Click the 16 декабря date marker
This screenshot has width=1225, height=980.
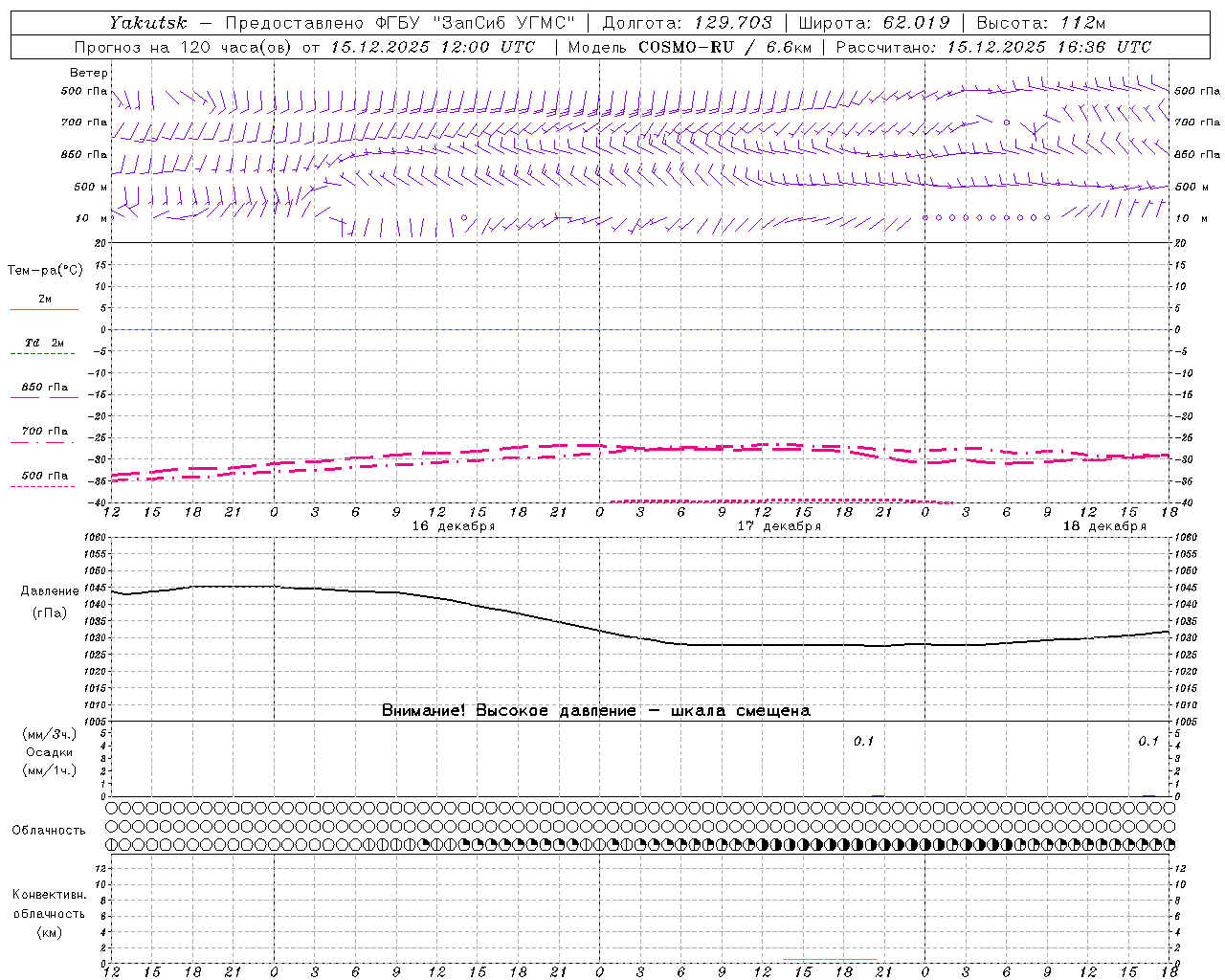tap(454, 526)
